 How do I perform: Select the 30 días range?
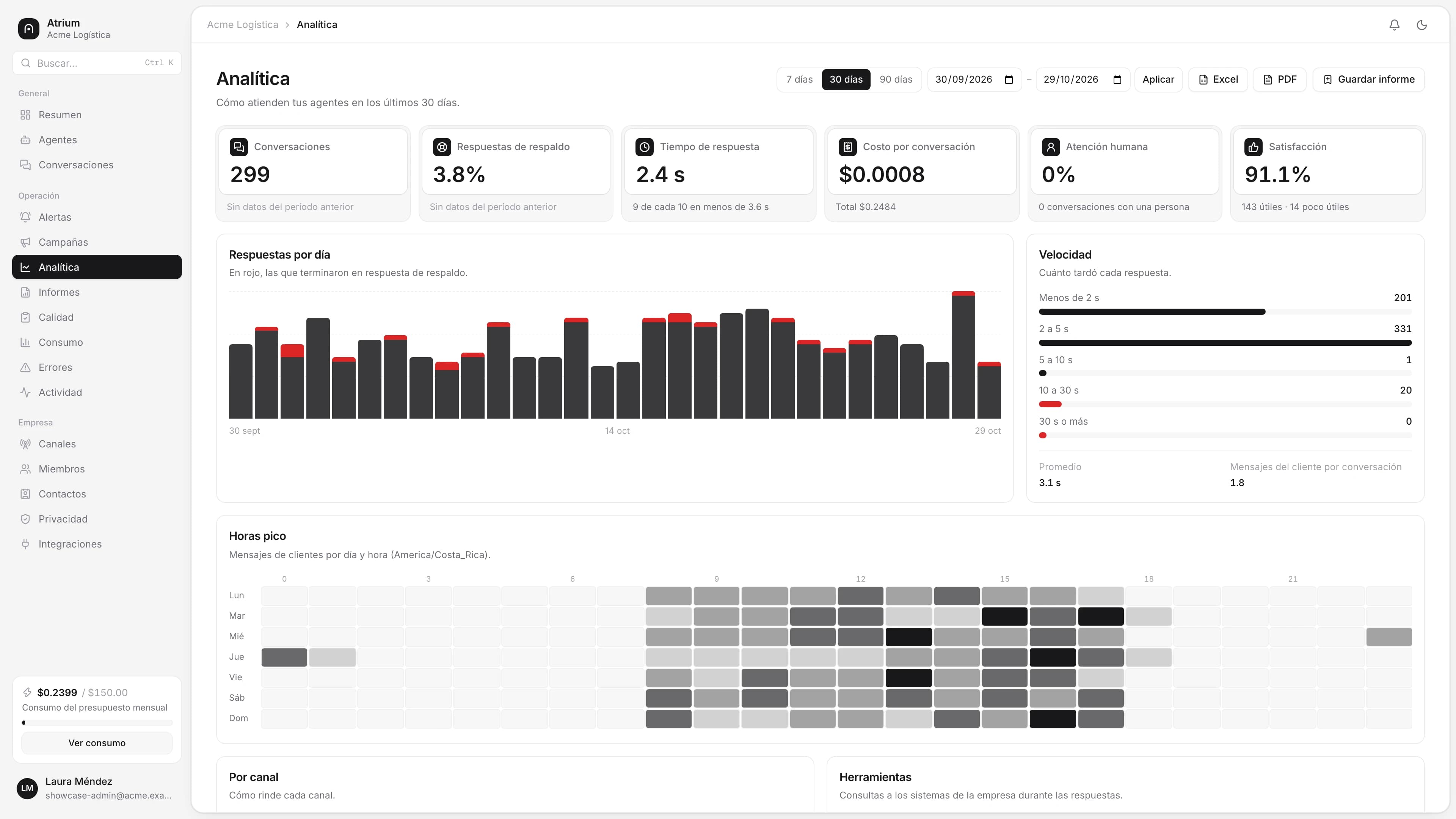pyautogui.click(x=846, y=79)
